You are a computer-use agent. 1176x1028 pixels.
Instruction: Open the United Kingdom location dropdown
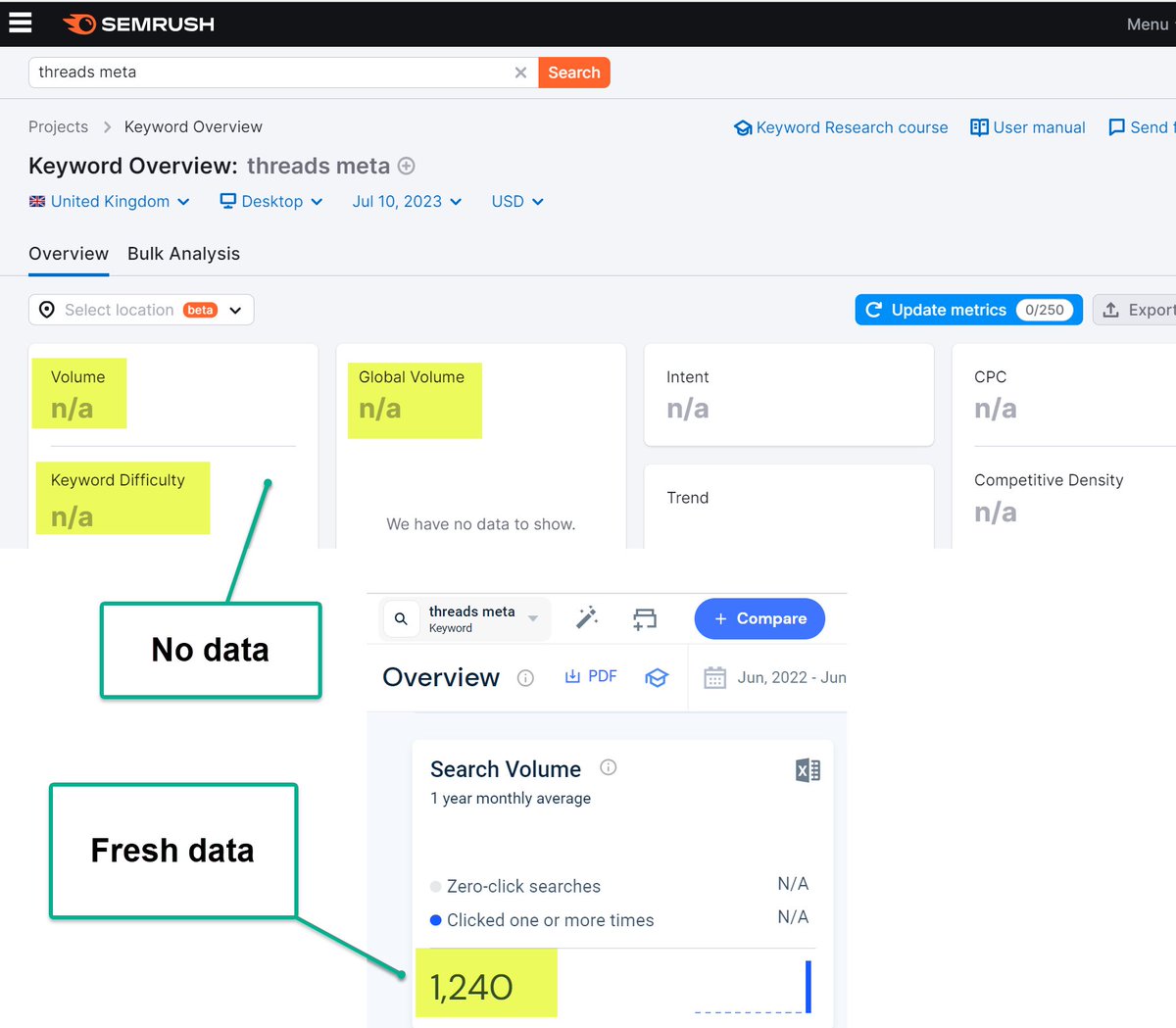pyautogui.click(x=109, y=202)
